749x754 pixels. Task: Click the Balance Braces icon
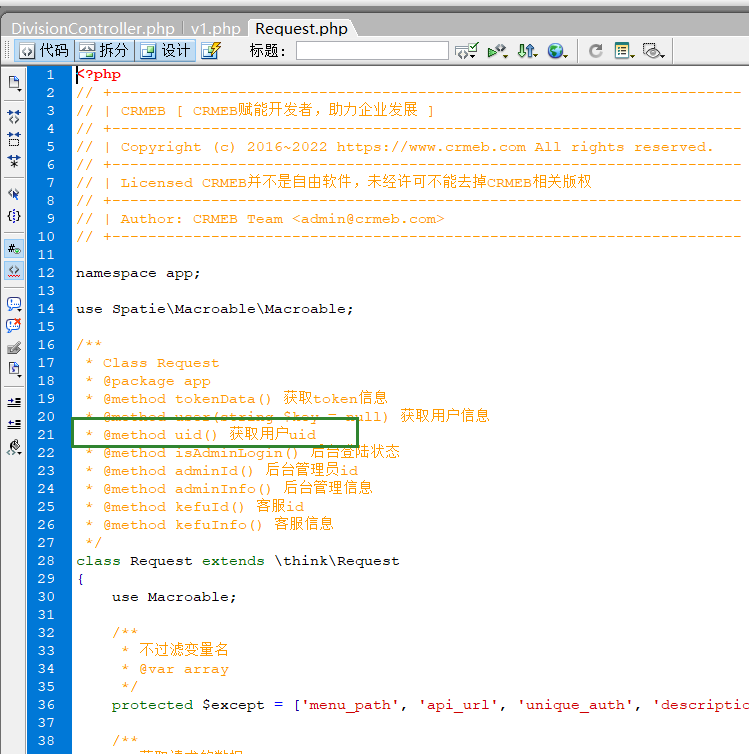[x=14, y=216]
